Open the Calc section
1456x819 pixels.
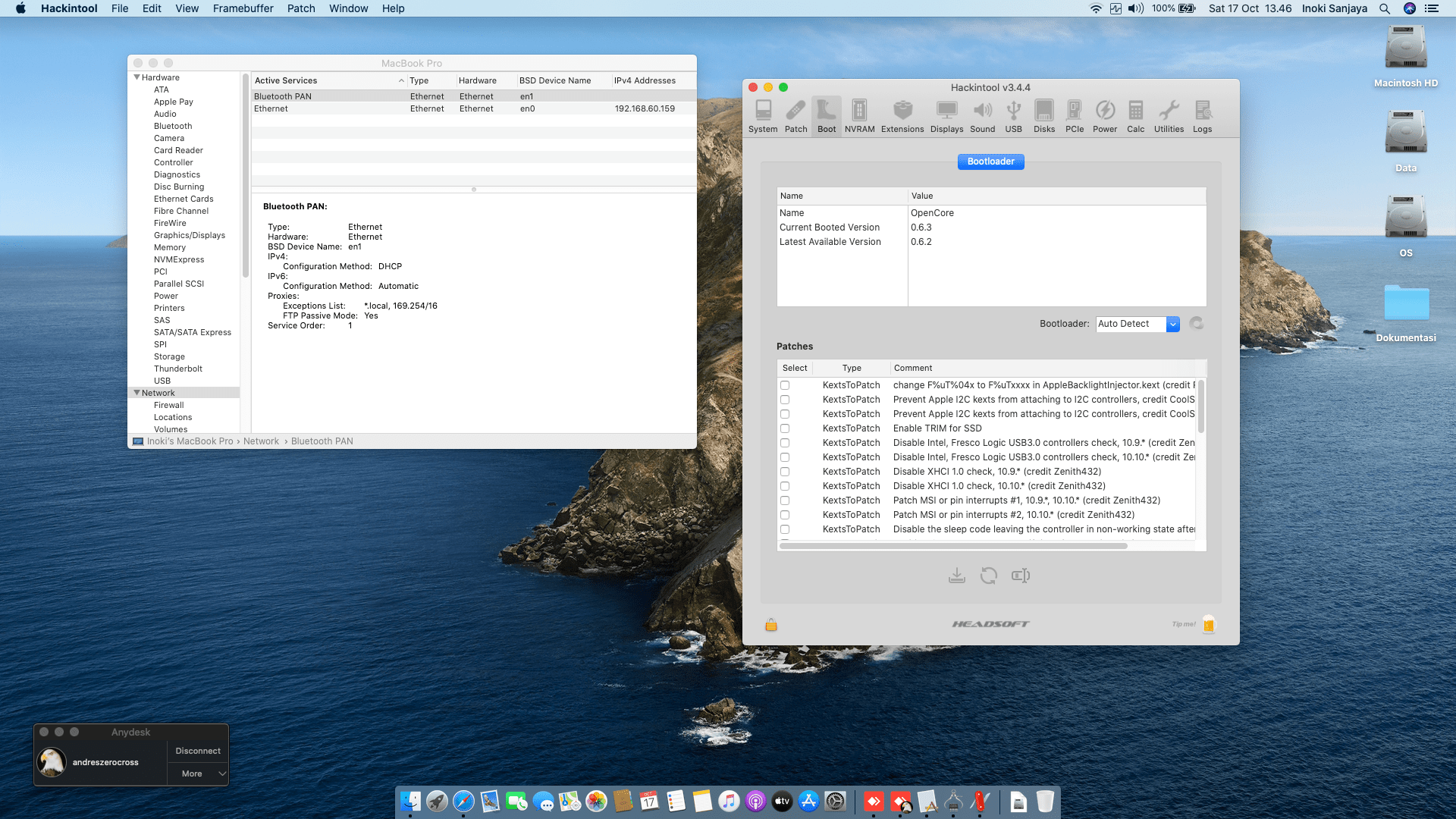point(1135,117)
